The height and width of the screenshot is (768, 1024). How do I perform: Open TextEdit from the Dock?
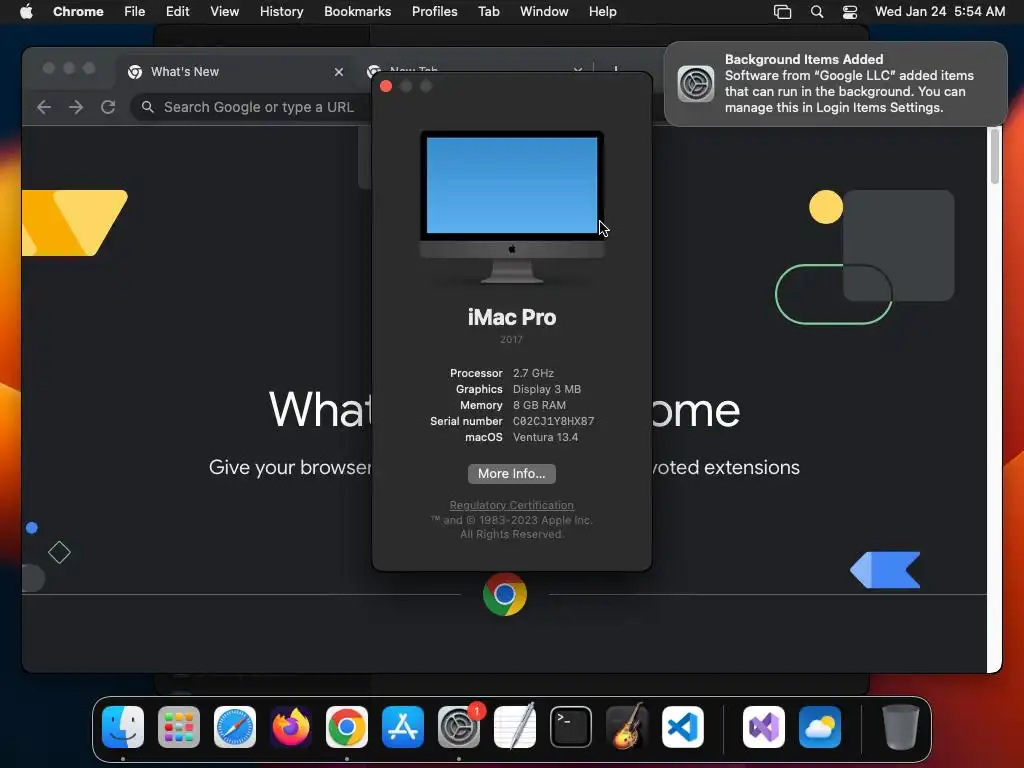(x=515, y=727)
